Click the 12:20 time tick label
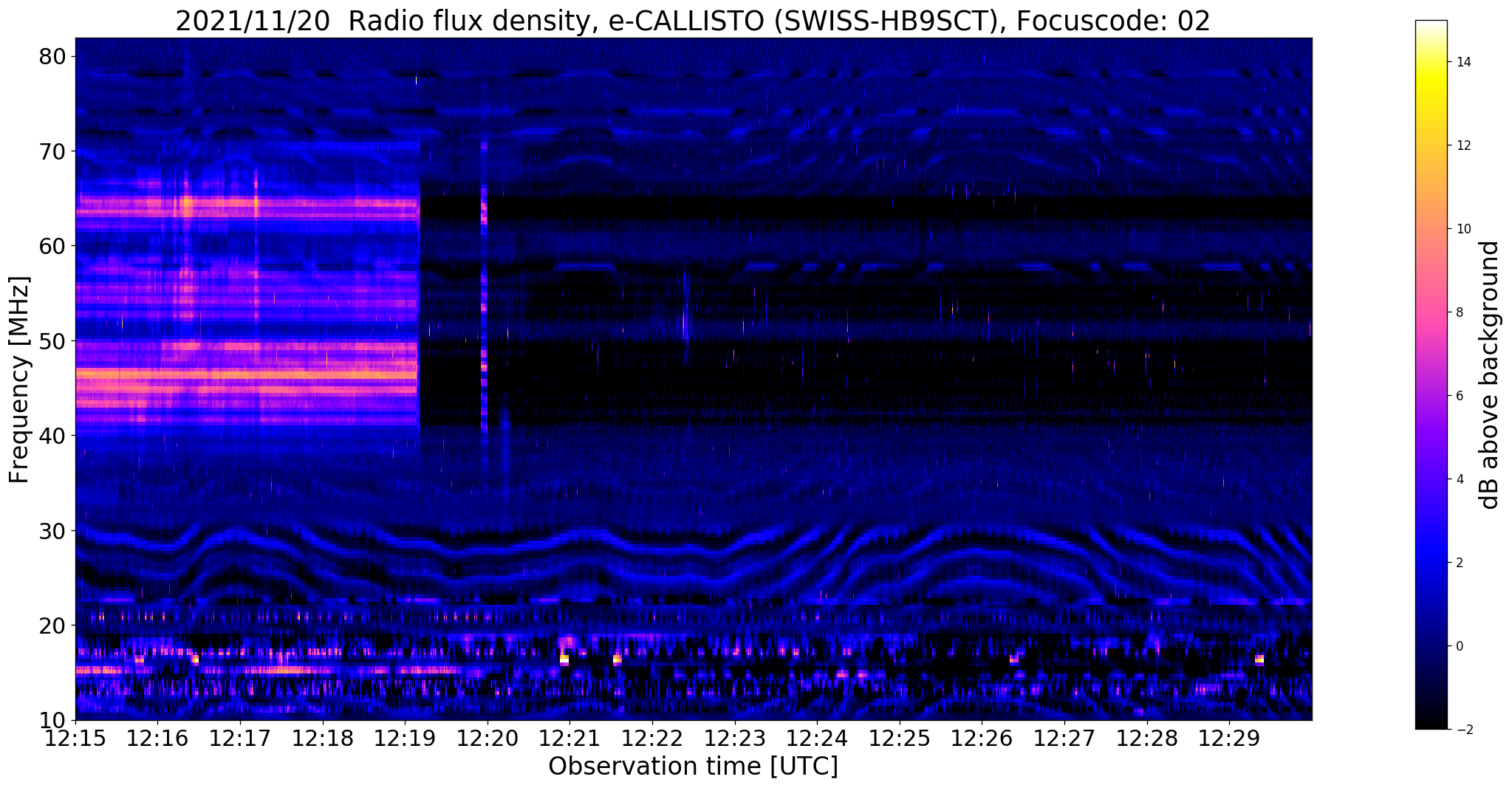 pos(488,738)
